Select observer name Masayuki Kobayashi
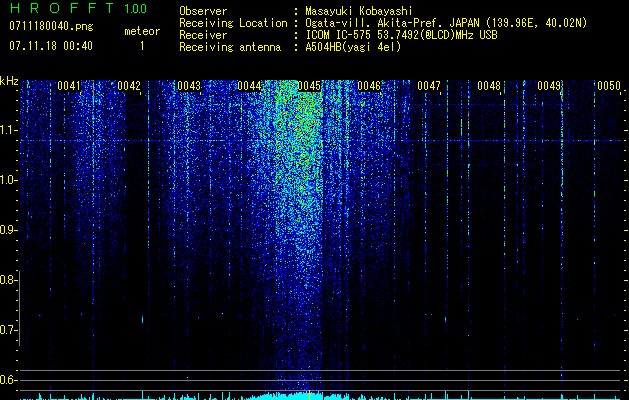This screenshot has width=629, height=400. coord(359,11)
